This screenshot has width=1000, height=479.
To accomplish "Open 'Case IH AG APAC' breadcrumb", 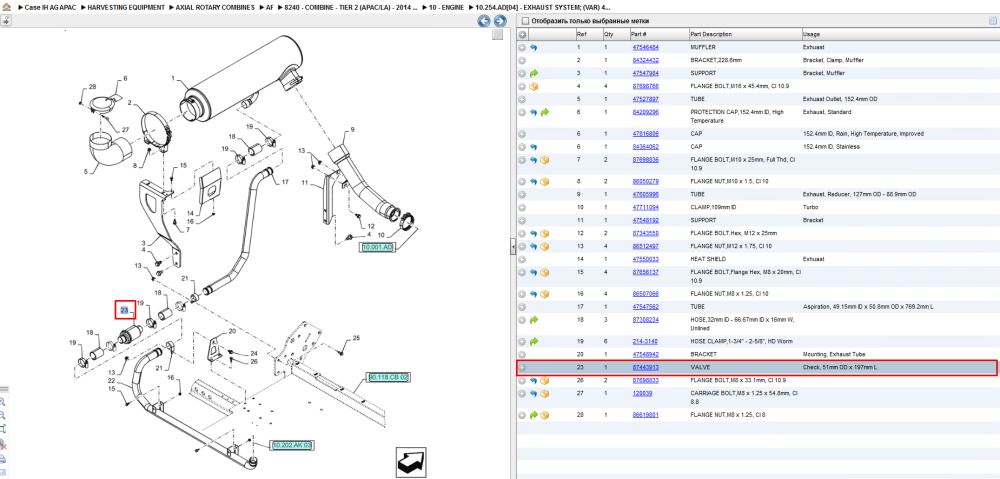I will 50,7.
